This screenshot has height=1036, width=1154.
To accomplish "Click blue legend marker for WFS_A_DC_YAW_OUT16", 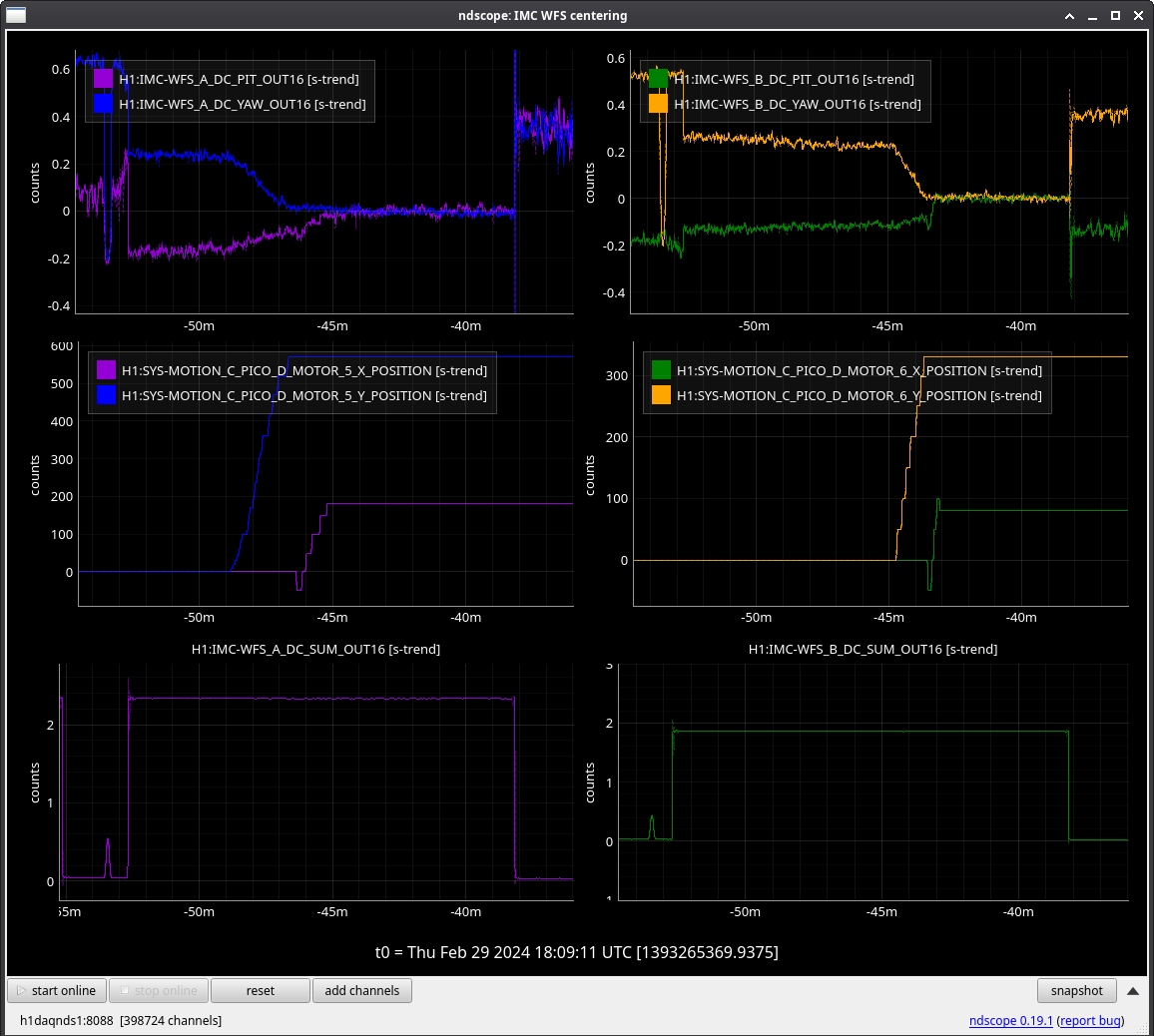I will pos(103,104).
